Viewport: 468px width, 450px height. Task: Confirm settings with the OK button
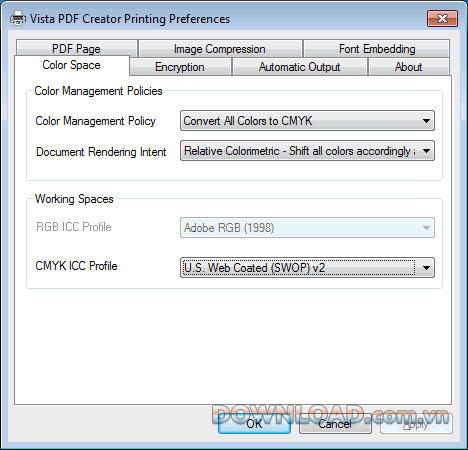pos(254,424)
